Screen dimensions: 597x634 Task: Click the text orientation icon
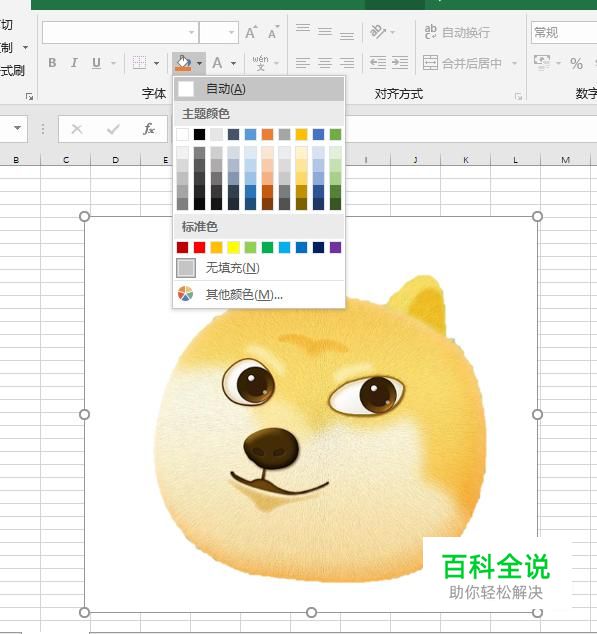pos(378,32)
